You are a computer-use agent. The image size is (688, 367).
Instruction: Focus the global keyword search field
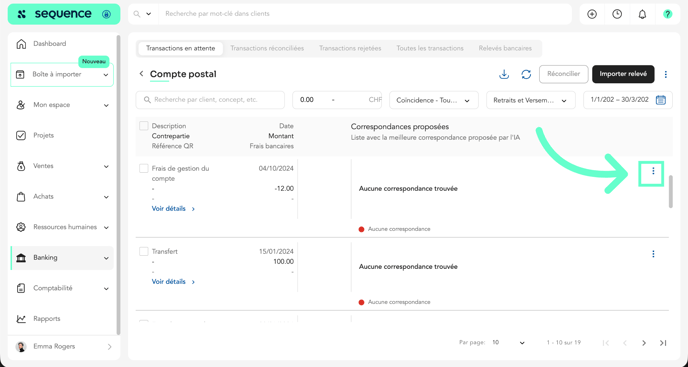coord(364,14)
